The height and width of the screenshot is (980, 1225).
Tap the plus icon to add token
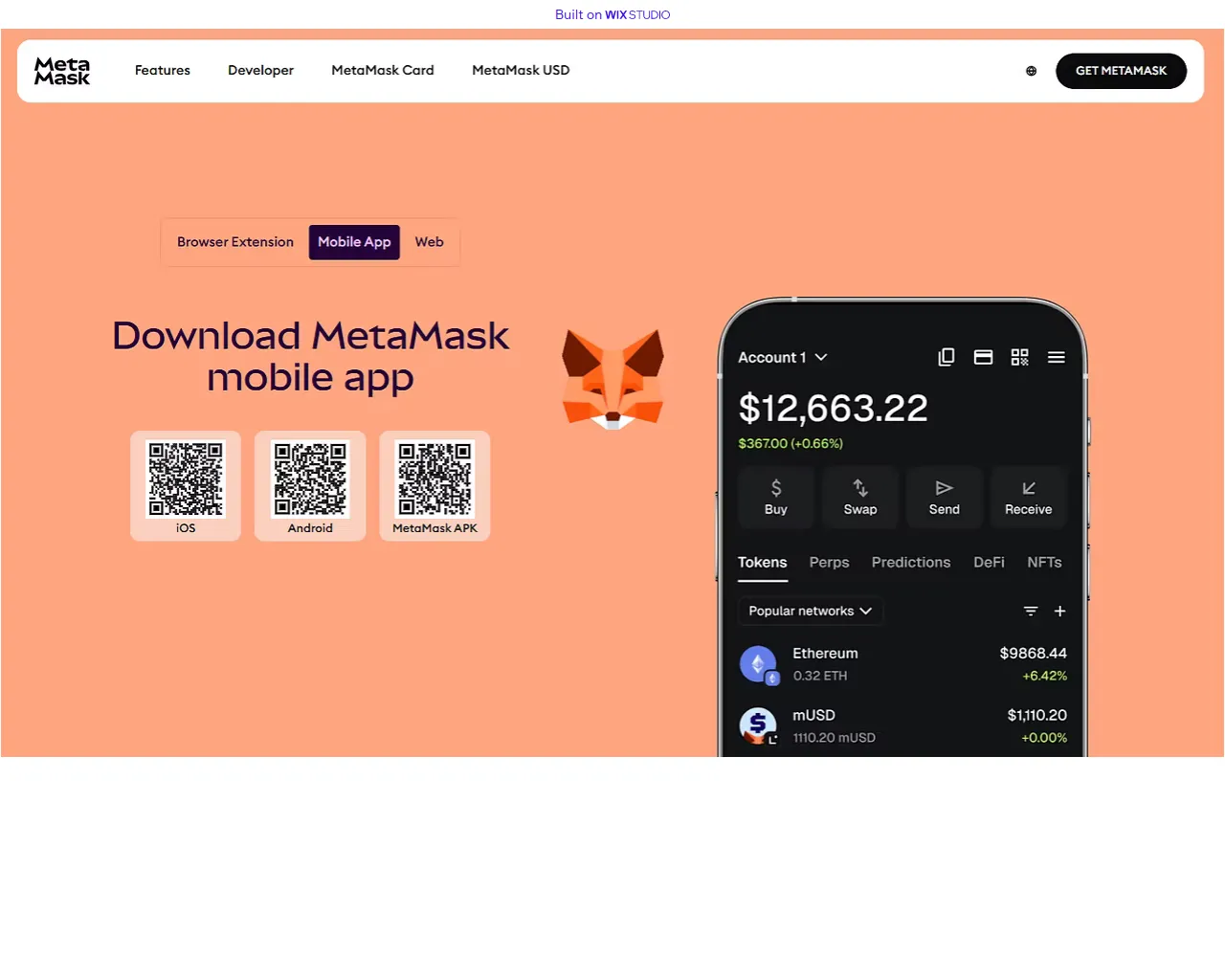[1060, 612]
